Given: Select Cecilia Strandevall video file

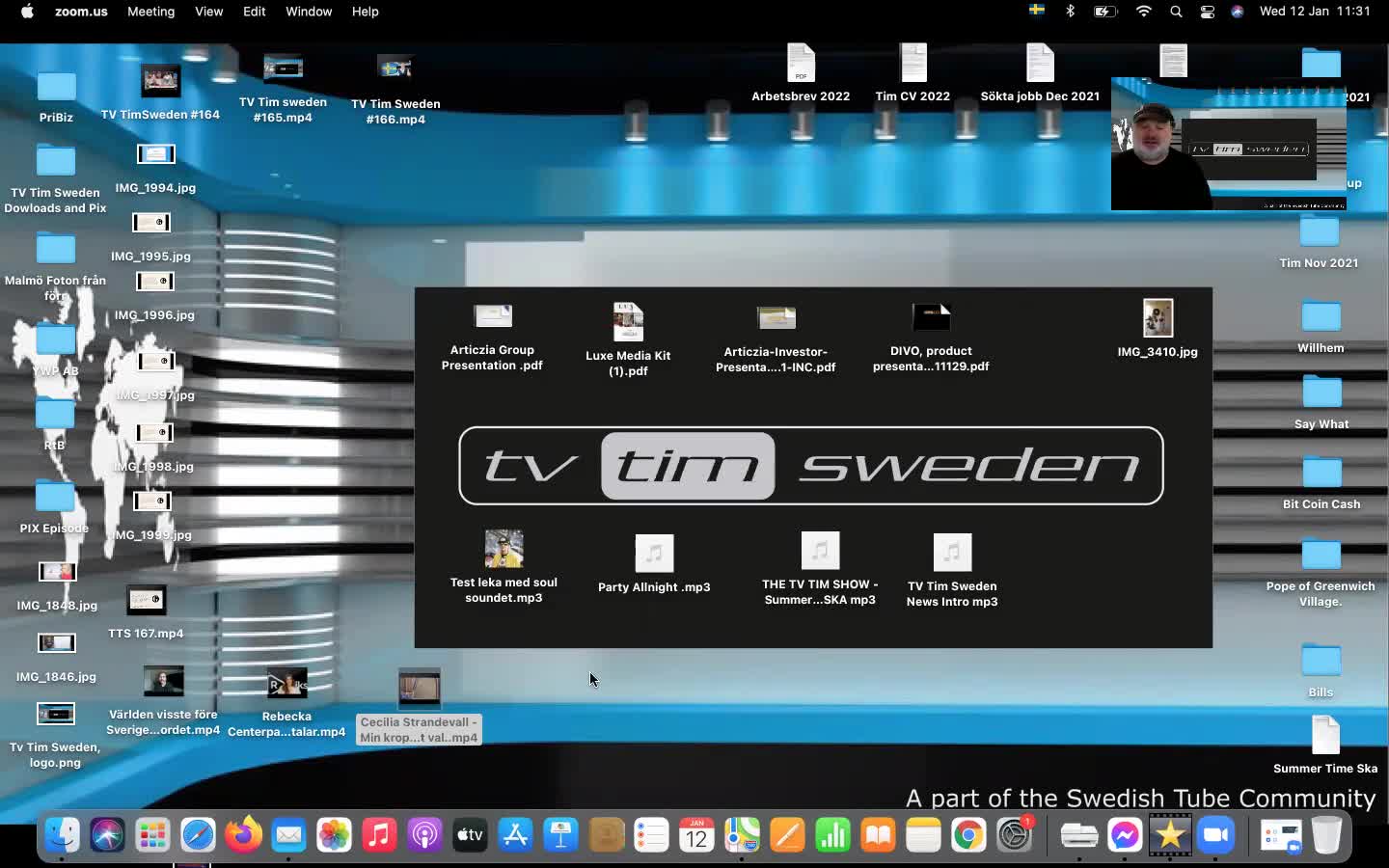Looking at the screenshot, I should click(x=419, y=707).
